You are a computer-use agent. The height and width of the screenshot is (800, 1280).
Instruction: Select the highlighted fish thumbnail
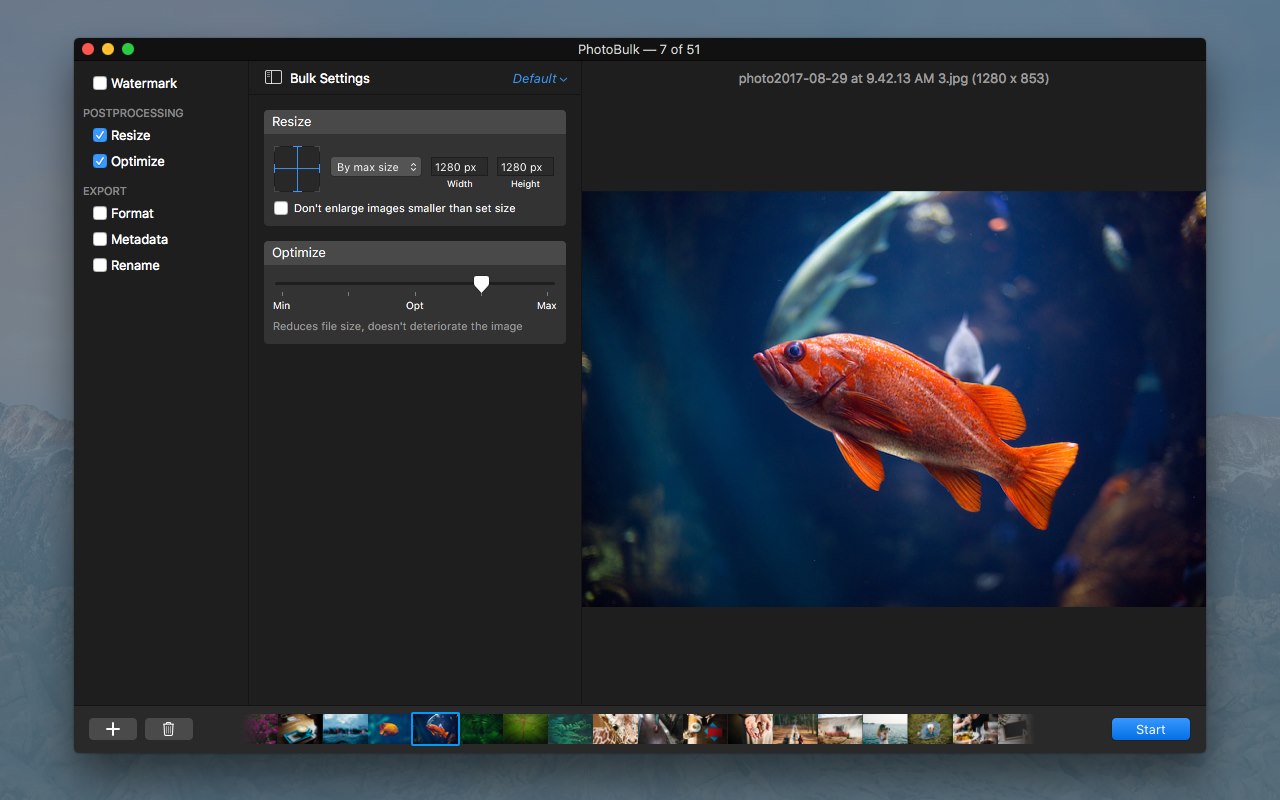click(x=435, y=728)
